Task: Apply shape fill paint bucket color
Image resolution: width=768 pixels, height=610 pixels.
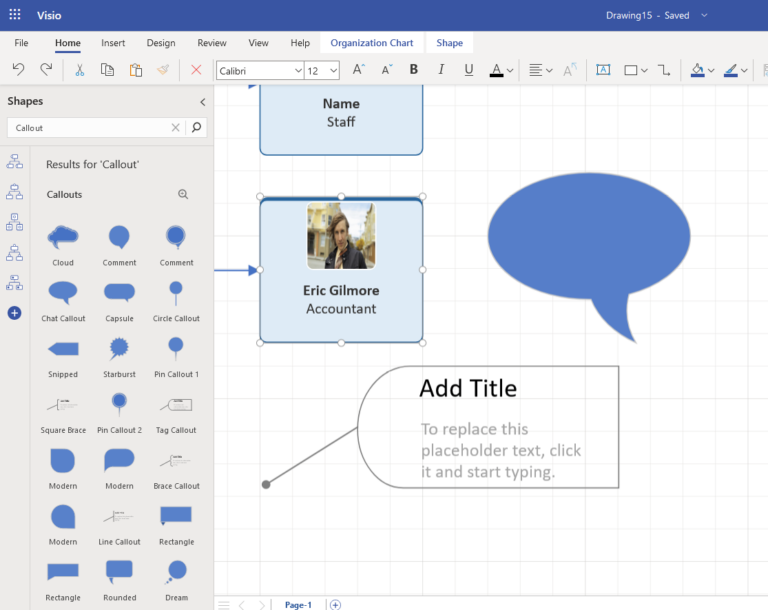Action: 697,70
